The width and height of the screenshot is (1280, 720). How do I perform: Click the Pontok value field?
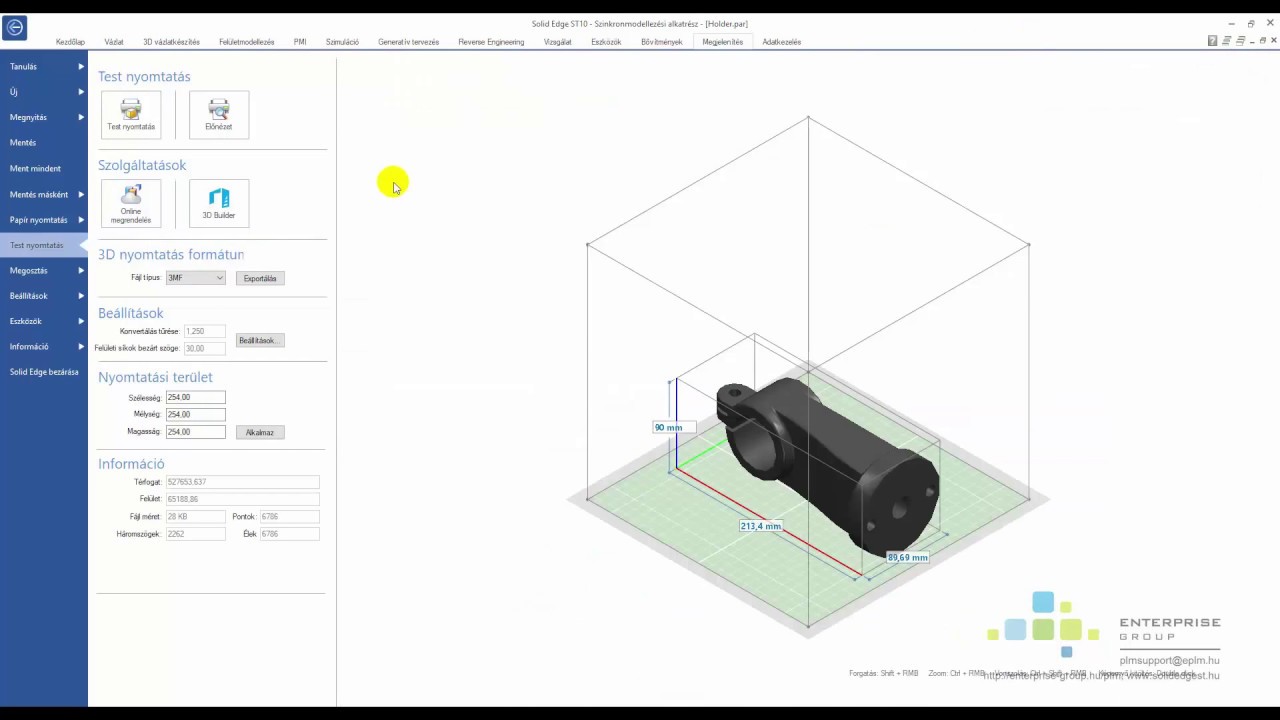[289, 516]
